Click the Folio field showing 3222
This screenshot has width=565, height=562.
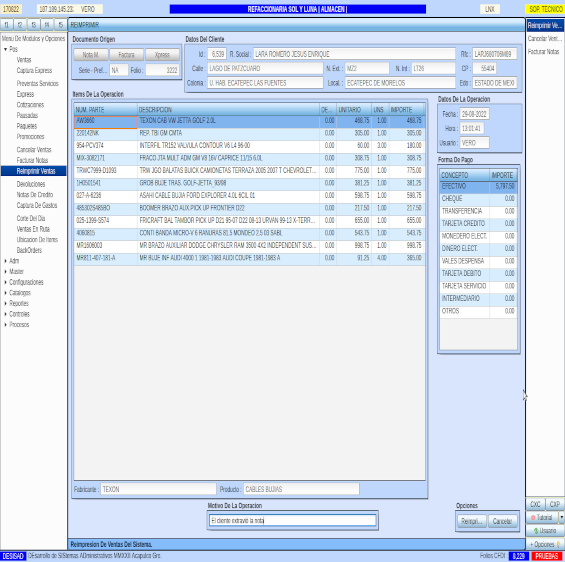click(162, 70)
